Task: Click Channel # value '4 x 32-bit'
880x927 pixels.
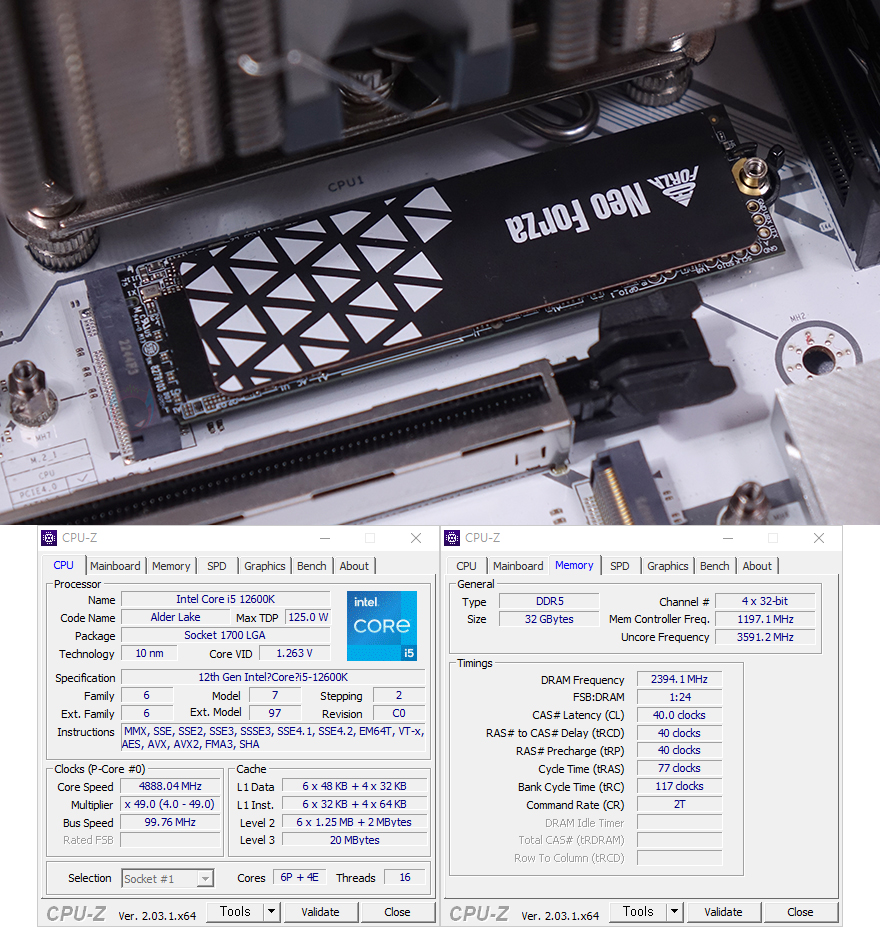Action: click(x=765, y=601)
